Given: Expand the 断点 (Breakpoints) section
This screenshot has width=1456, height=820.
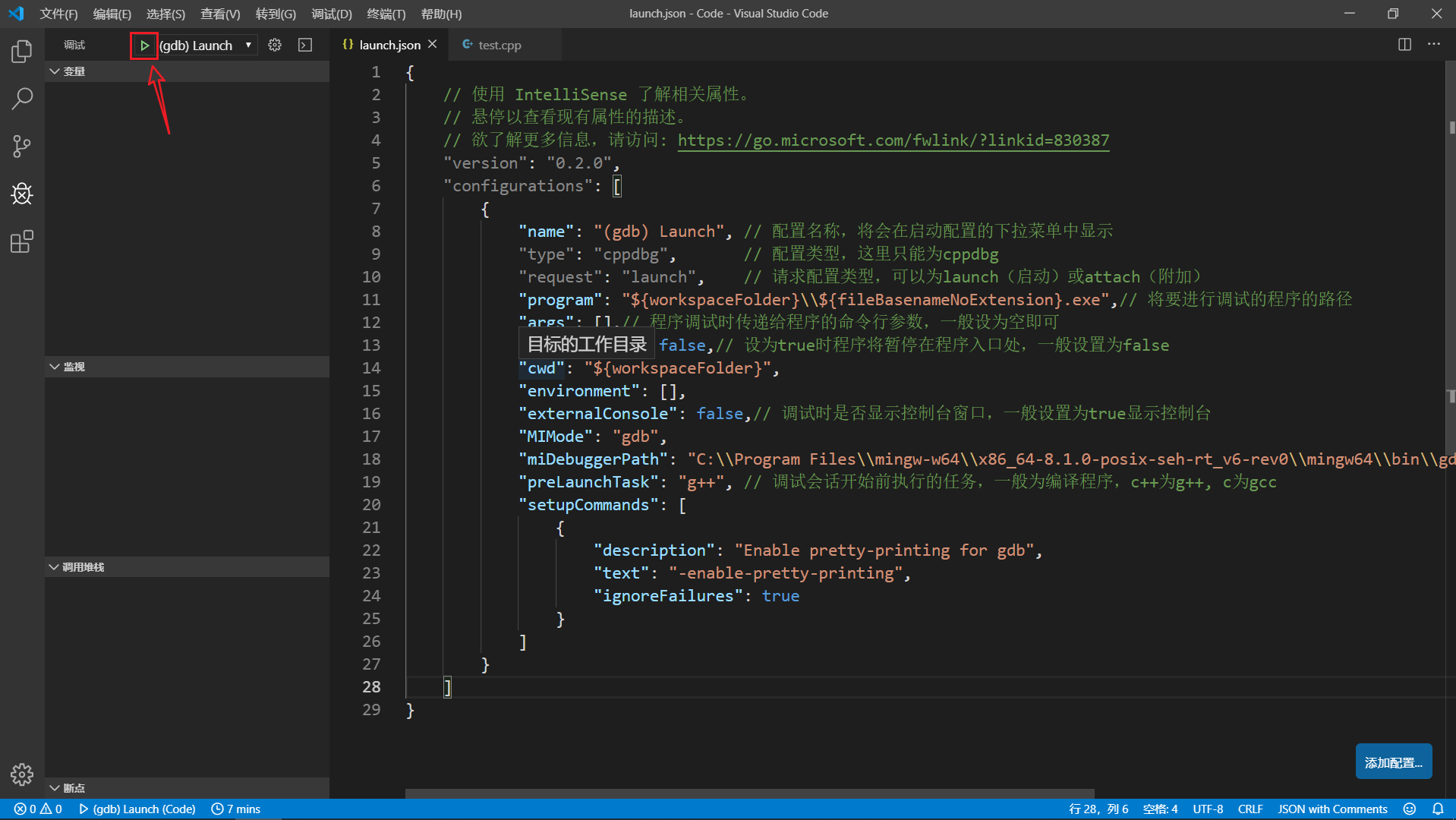Looking at the screenshot, I should [x=73, y=788].
